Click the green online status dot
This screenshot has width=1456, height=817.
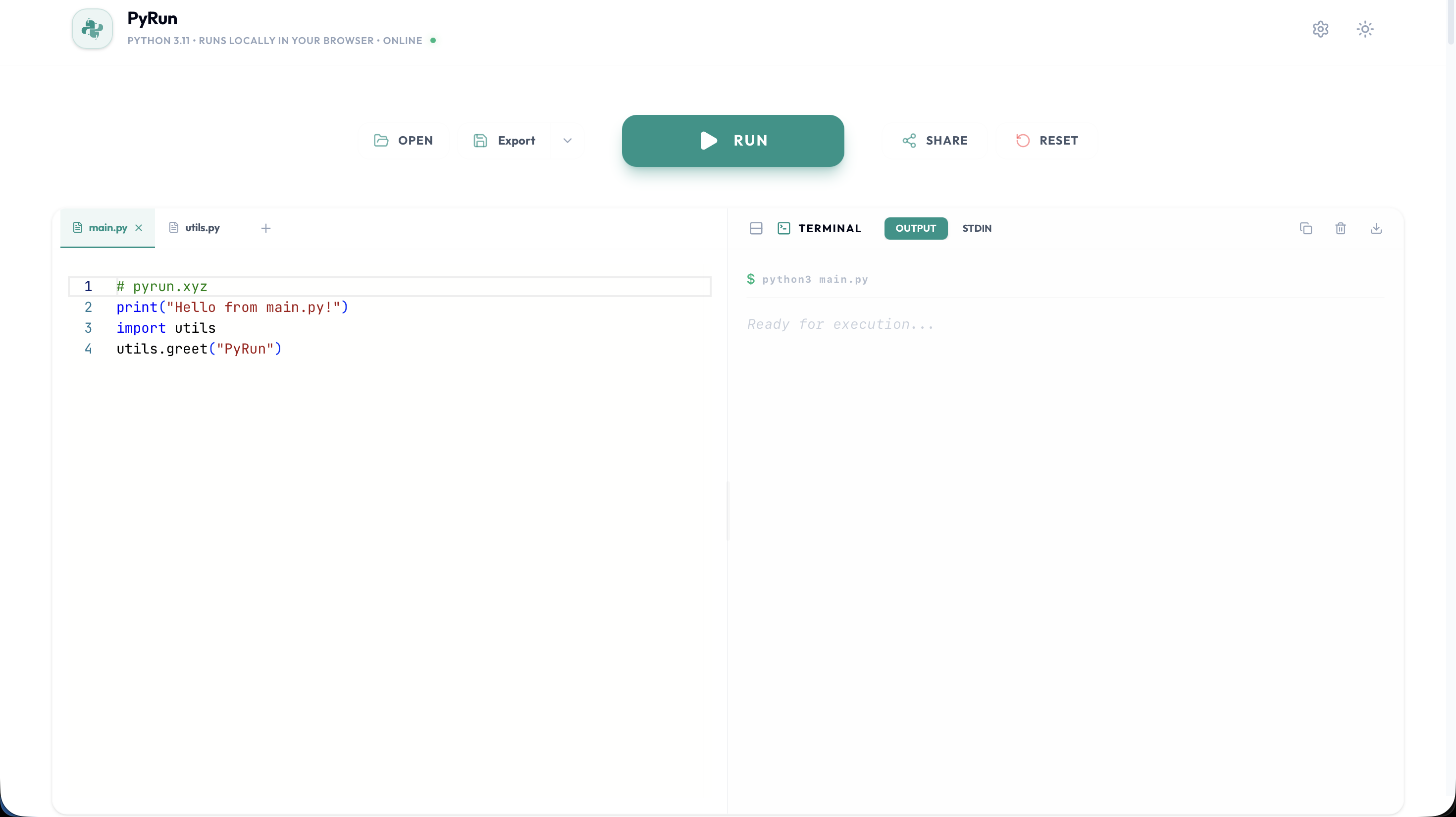[x=433, y=40]
